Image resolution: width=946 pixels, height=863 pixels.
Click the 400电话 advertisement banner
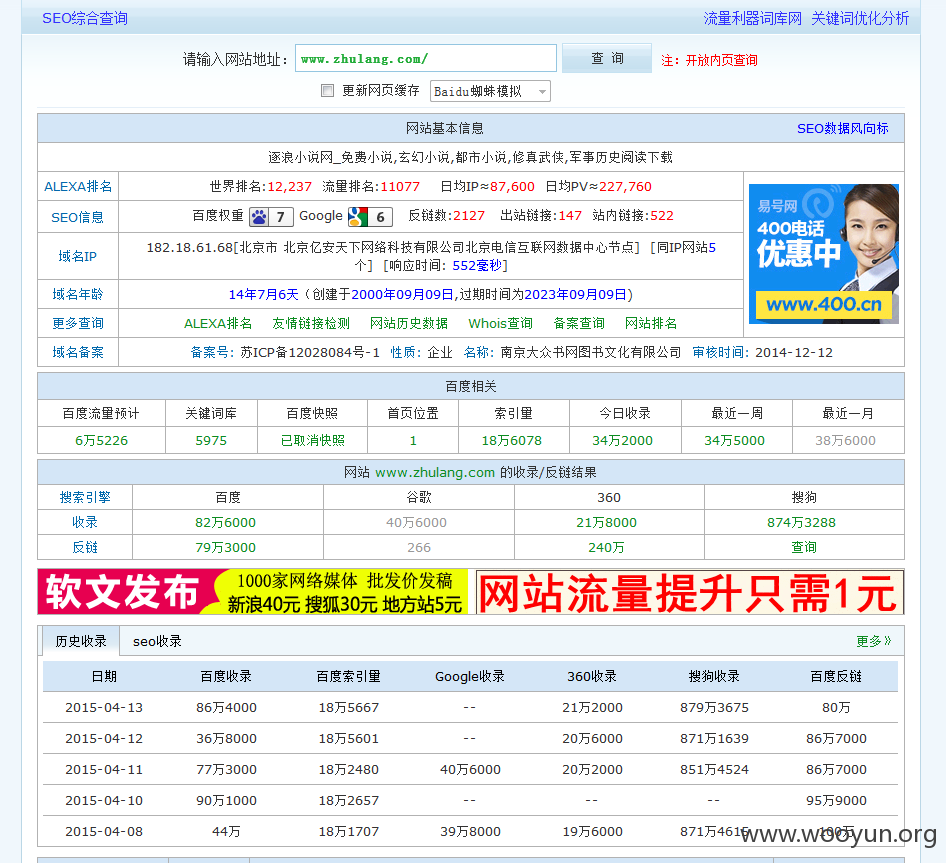824,254
